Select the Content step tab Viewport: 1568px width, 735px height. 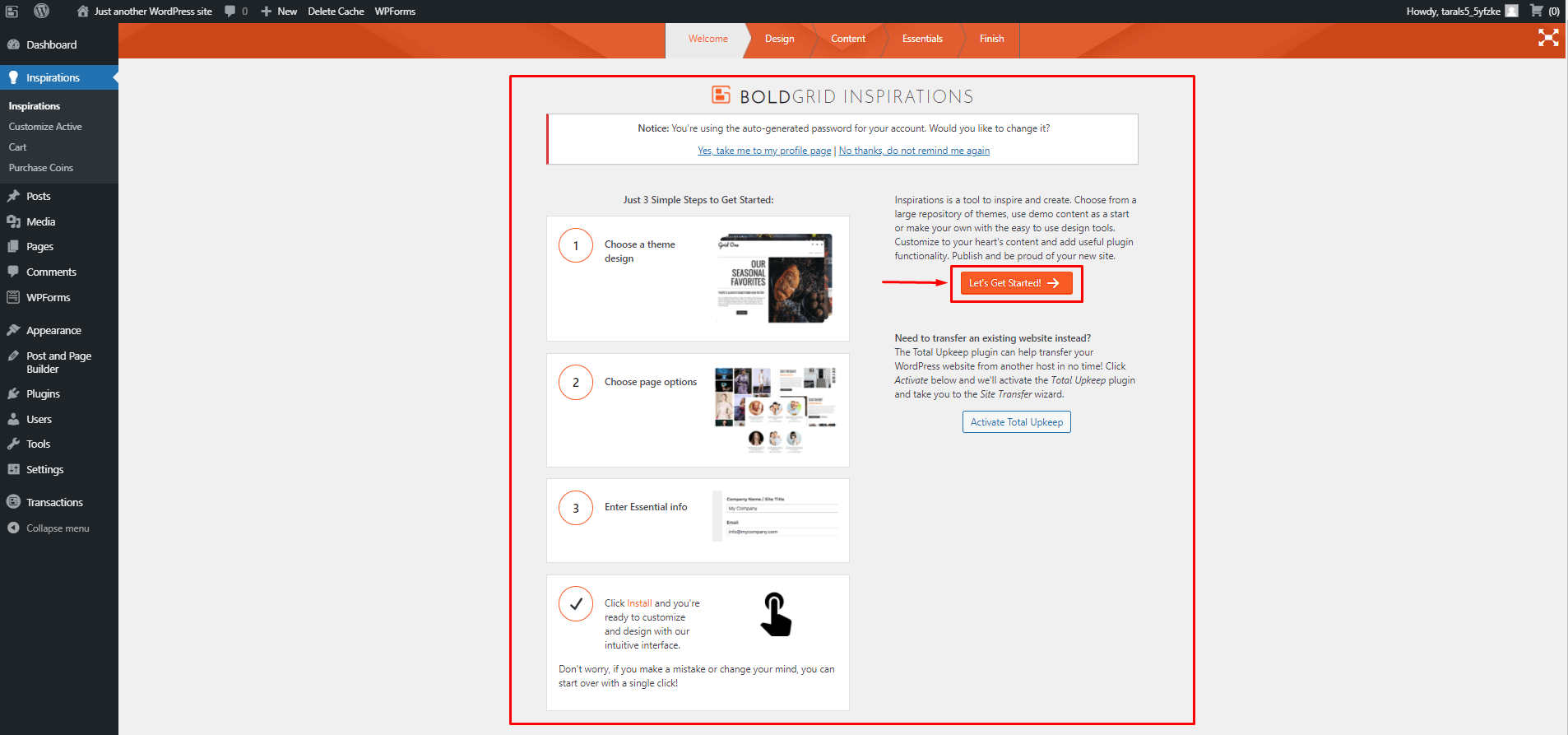point(847,39)
